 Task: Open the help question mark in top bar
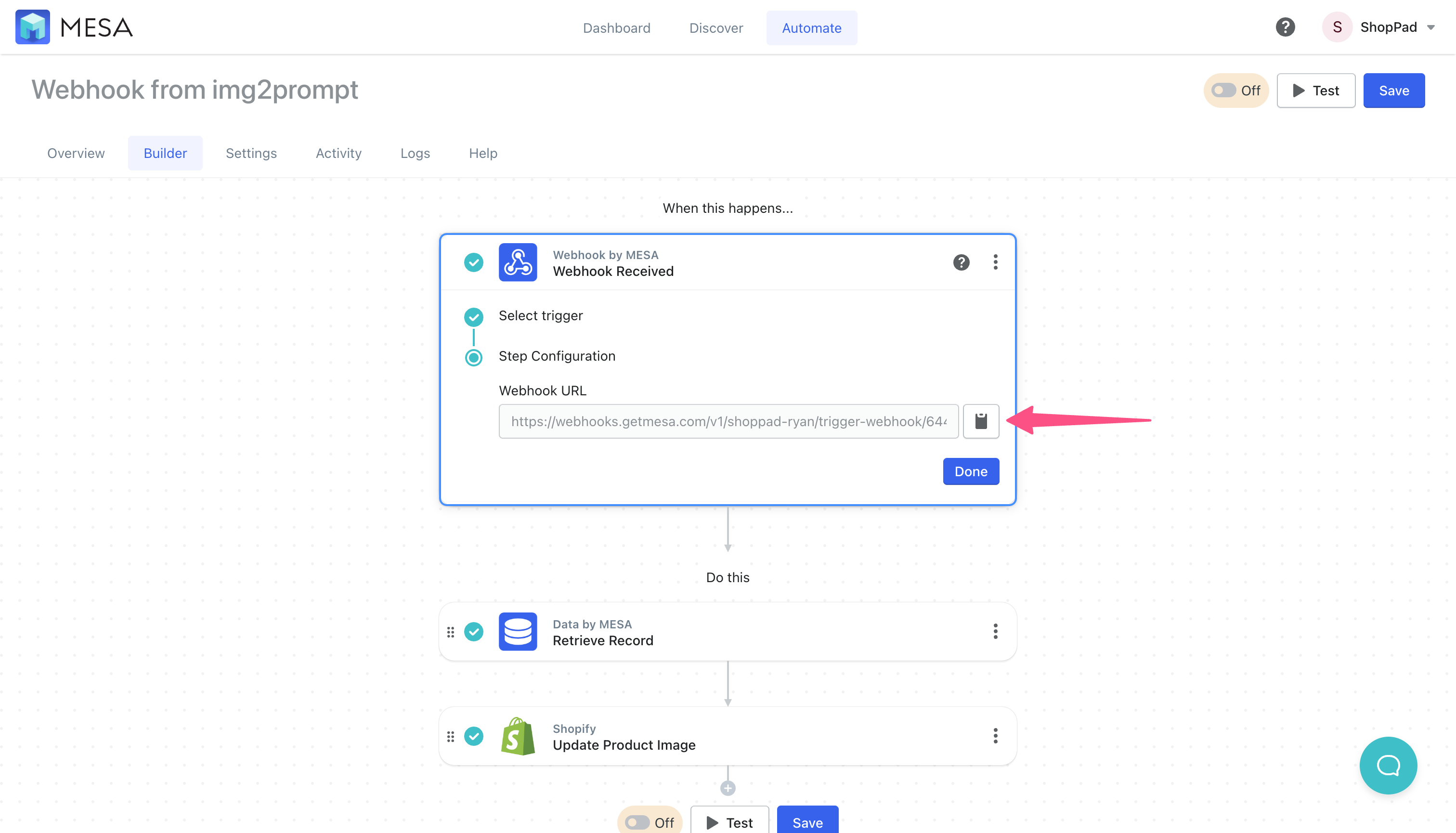click(1285, 27)
